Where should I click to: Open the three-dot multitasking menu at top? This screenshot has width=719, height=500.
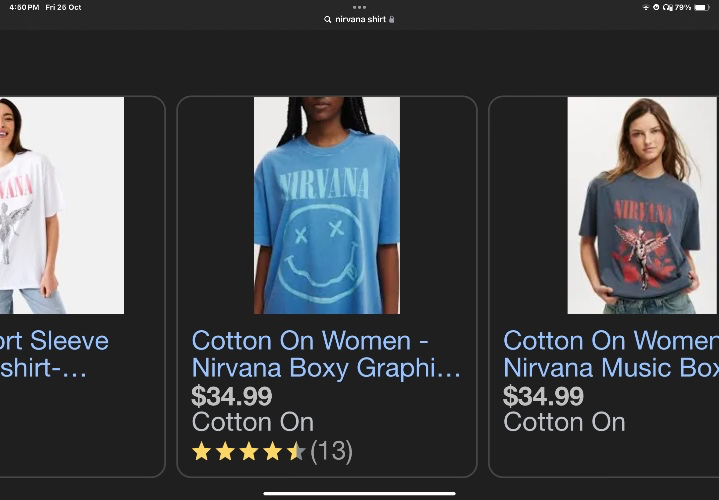(360, 7)
